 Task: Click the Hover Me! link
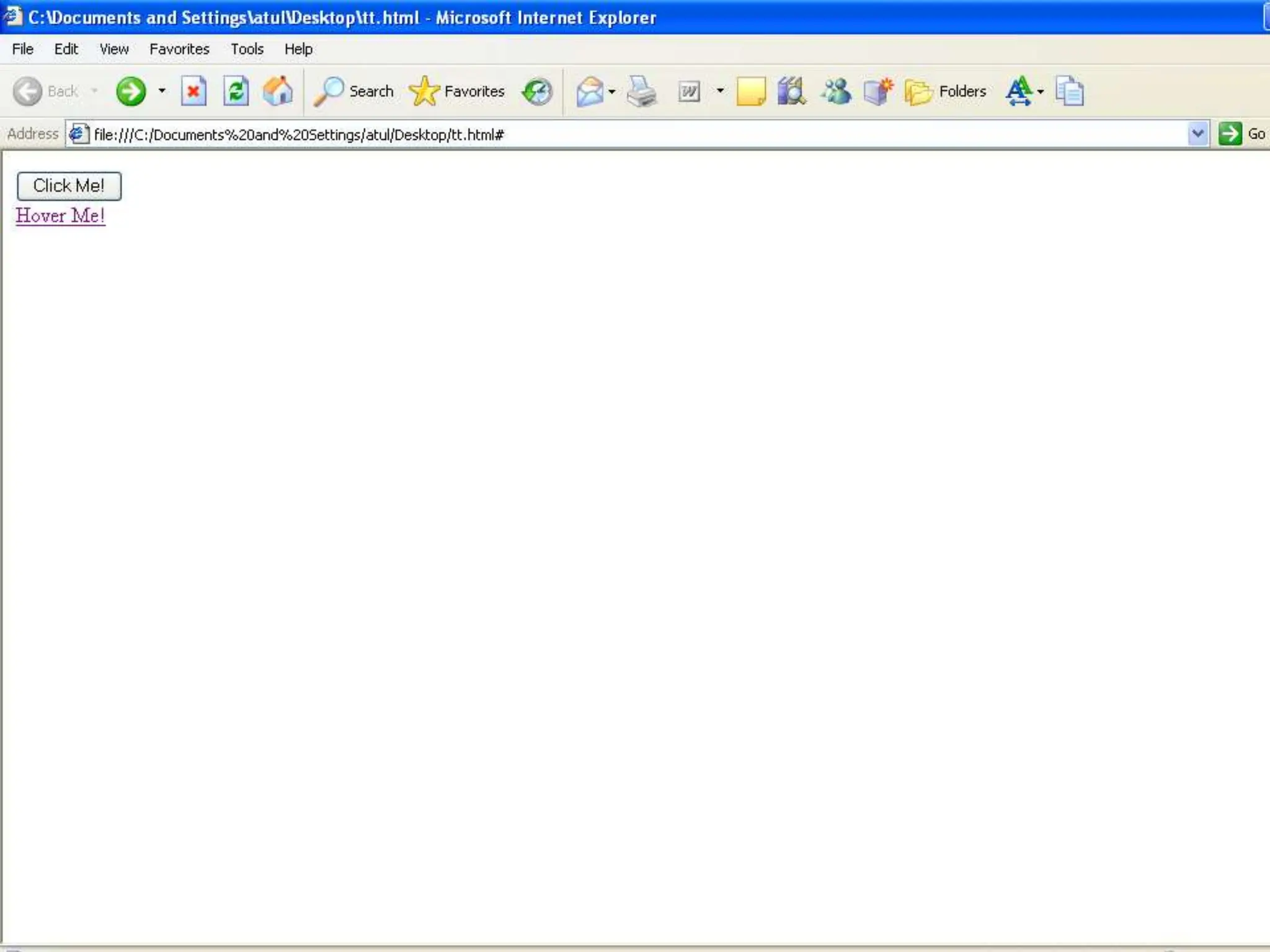[60, 216]
